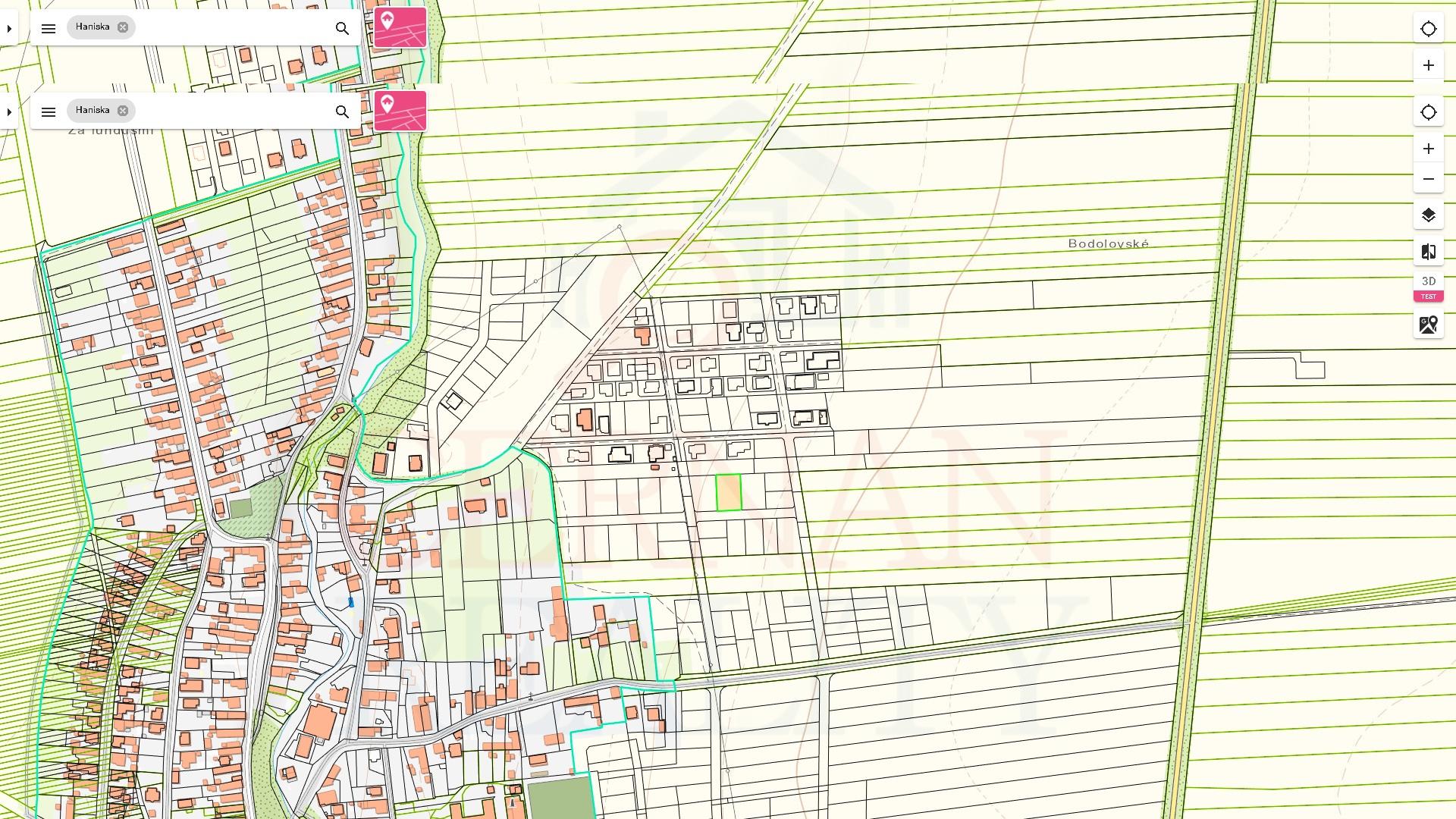Open hamburger menu in lower search bar
The width and height of the screenshot is (1456, 819).
pyautogui.click(x=49, y=112)
